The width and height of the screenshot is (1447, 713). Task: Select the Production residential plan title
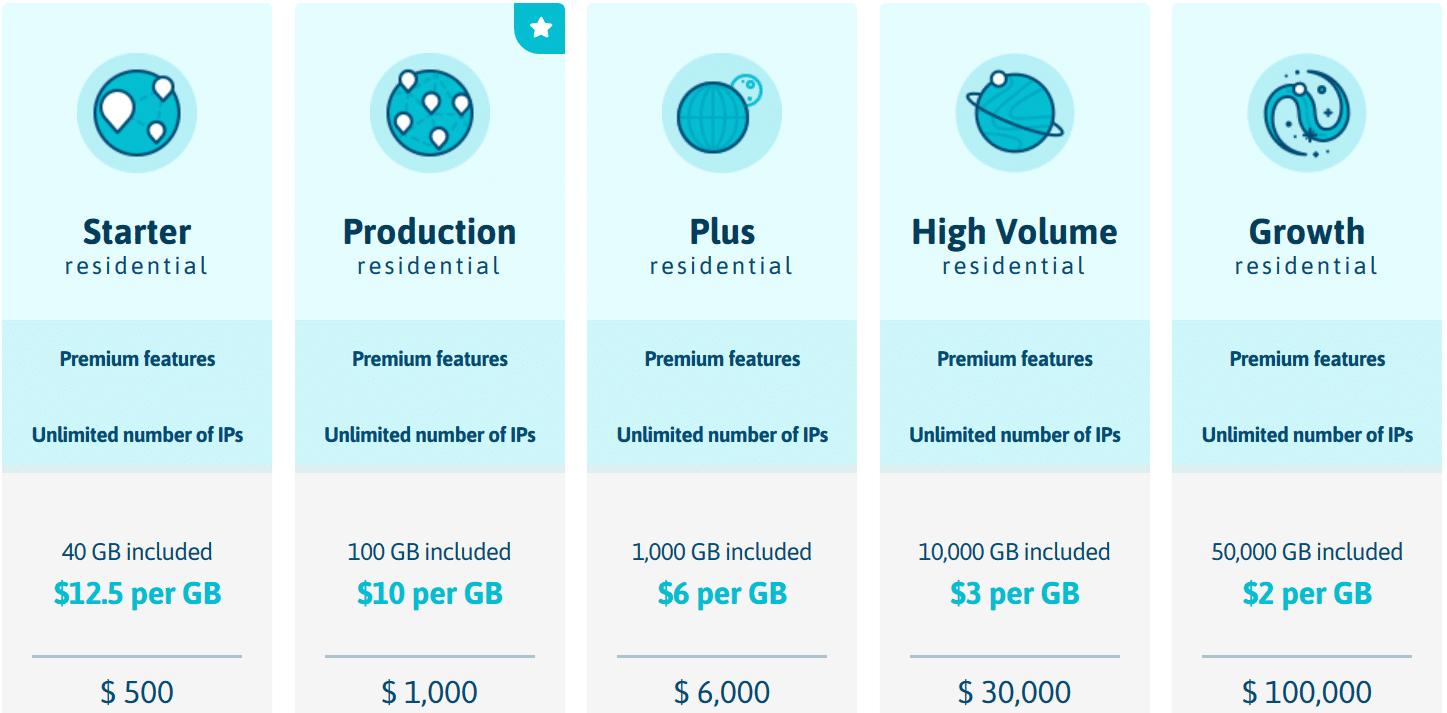tap(429, 246)
